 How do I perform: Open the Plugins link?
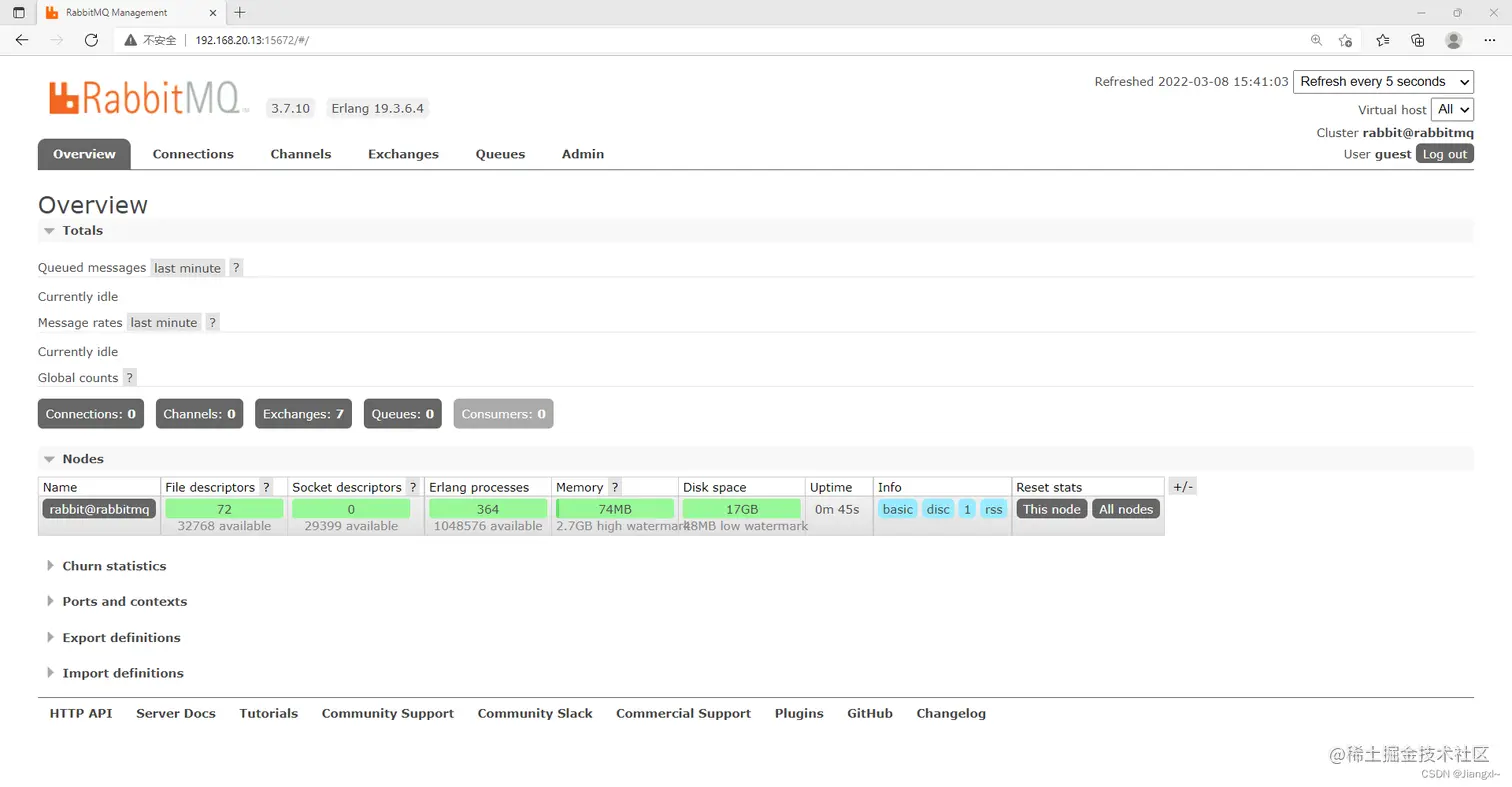pyautogui.click(x=799, y=714)
